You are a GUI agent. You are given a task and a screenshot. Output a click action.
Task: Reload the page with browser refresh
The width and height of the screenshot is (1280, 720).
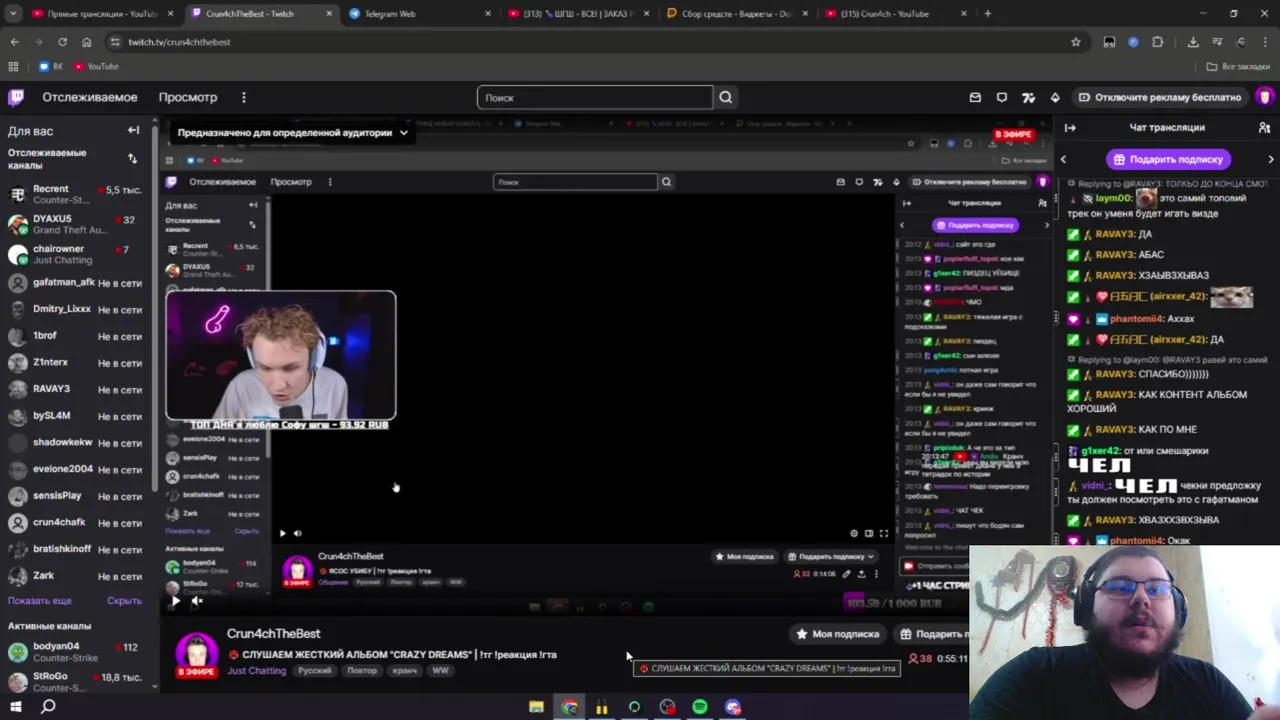62,42
